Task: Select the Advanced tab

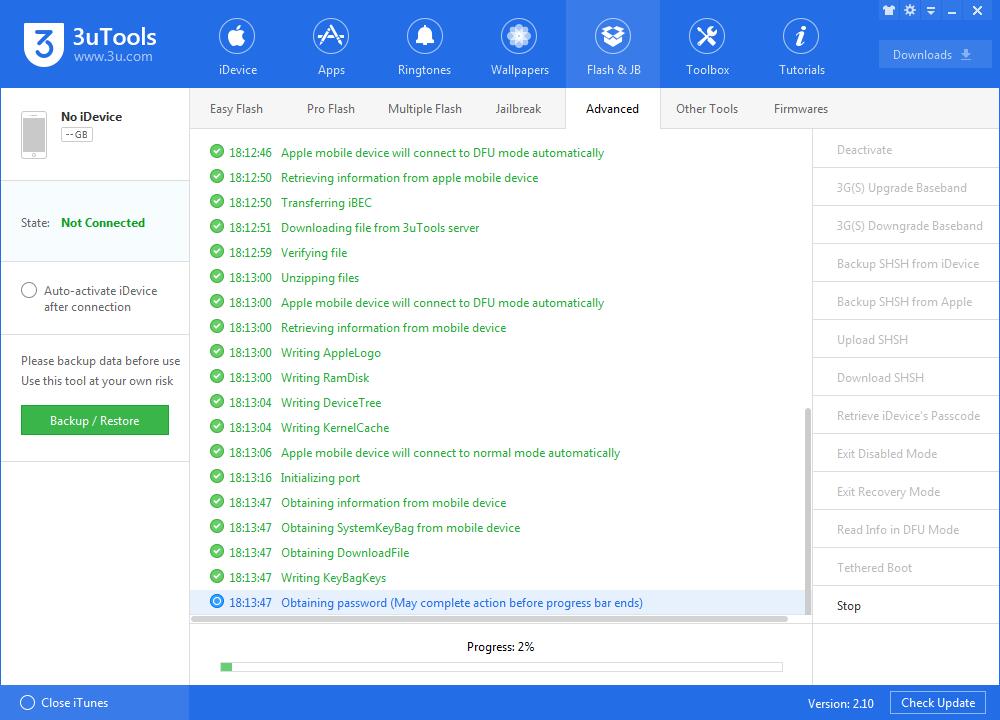Action: pos(612,109)
